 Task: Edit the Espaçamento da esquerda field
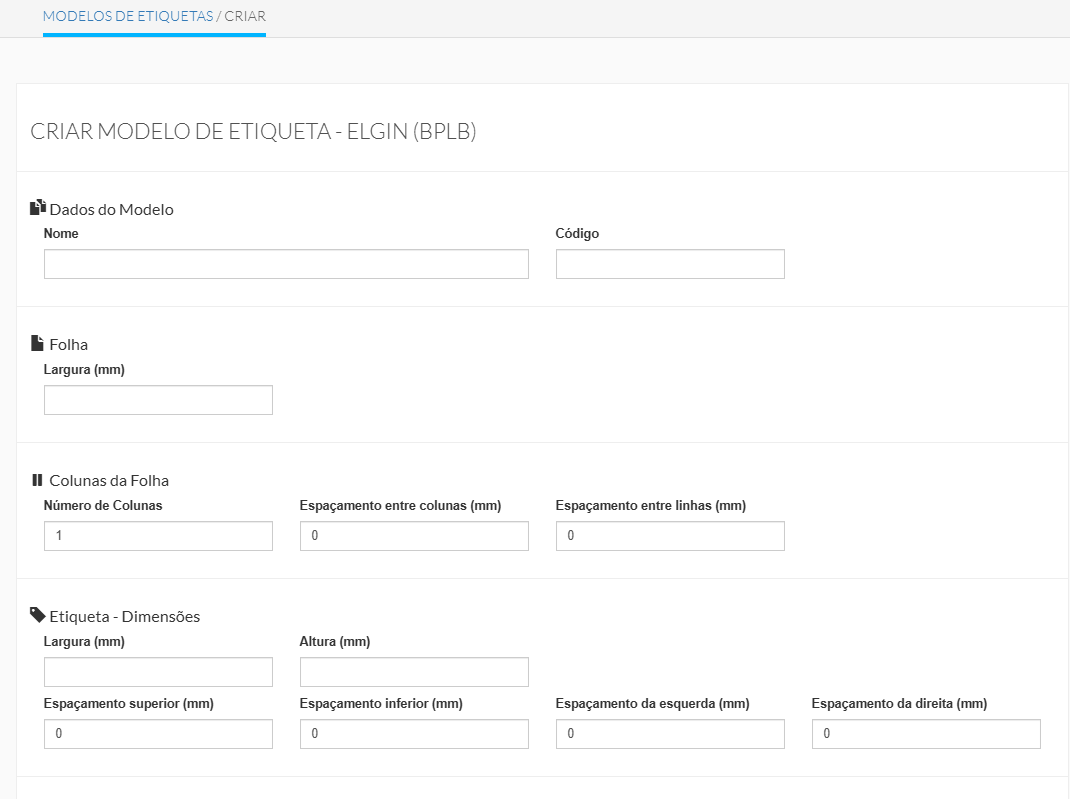coord(670,734)
